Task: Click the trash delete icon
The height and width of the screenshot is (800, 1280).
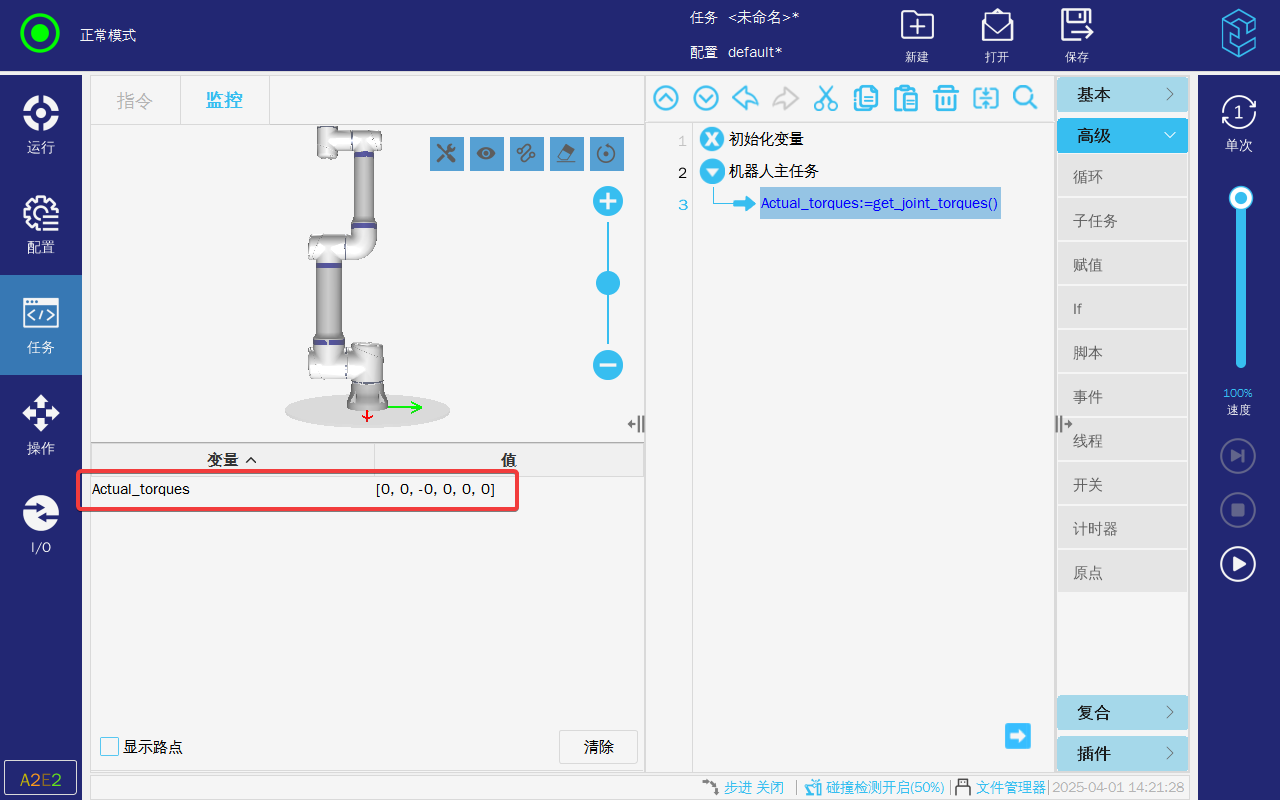Action: (x=945, y=98)
